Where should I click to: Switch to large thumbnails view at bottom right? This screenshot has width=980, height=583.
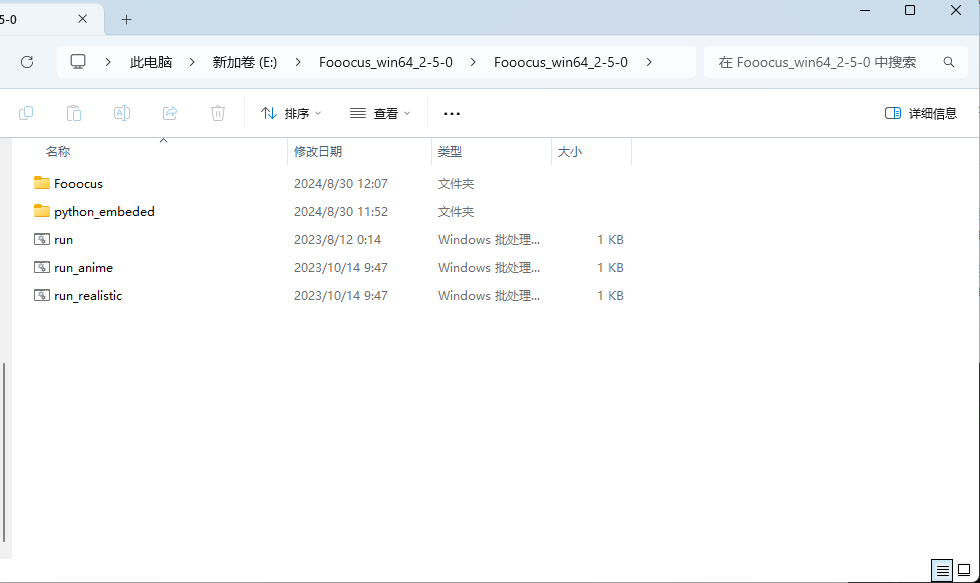965,570
